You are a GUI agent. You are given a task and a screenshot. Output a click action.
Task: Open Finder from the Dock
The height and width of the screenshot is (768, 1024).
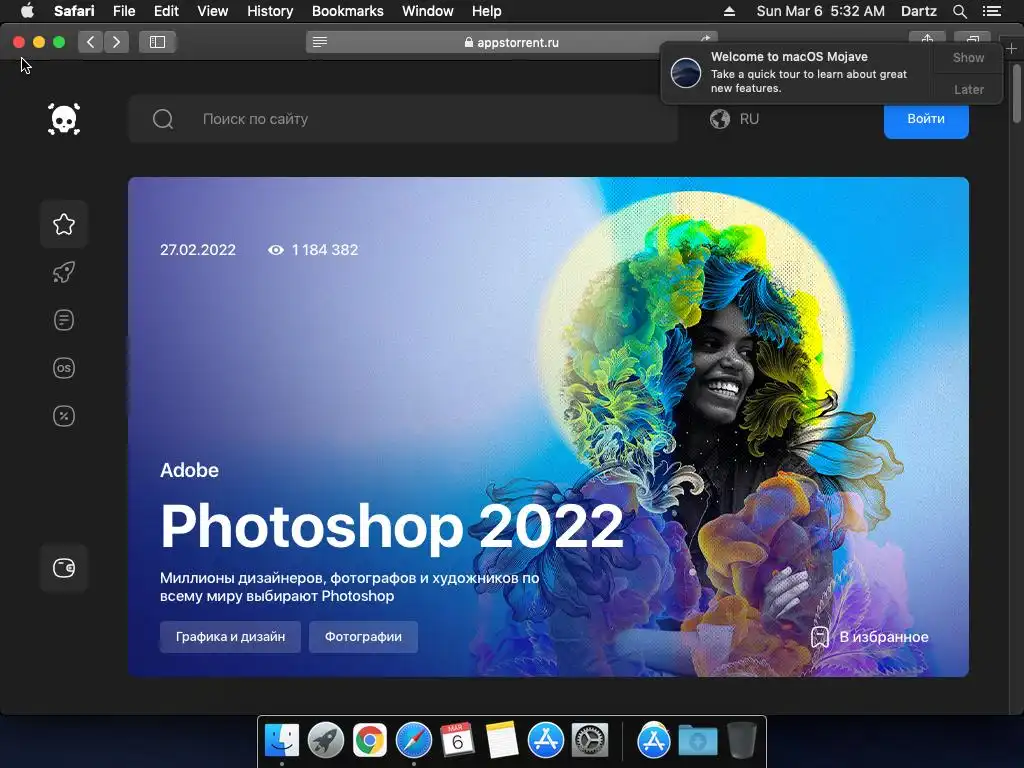pos(282,741)
